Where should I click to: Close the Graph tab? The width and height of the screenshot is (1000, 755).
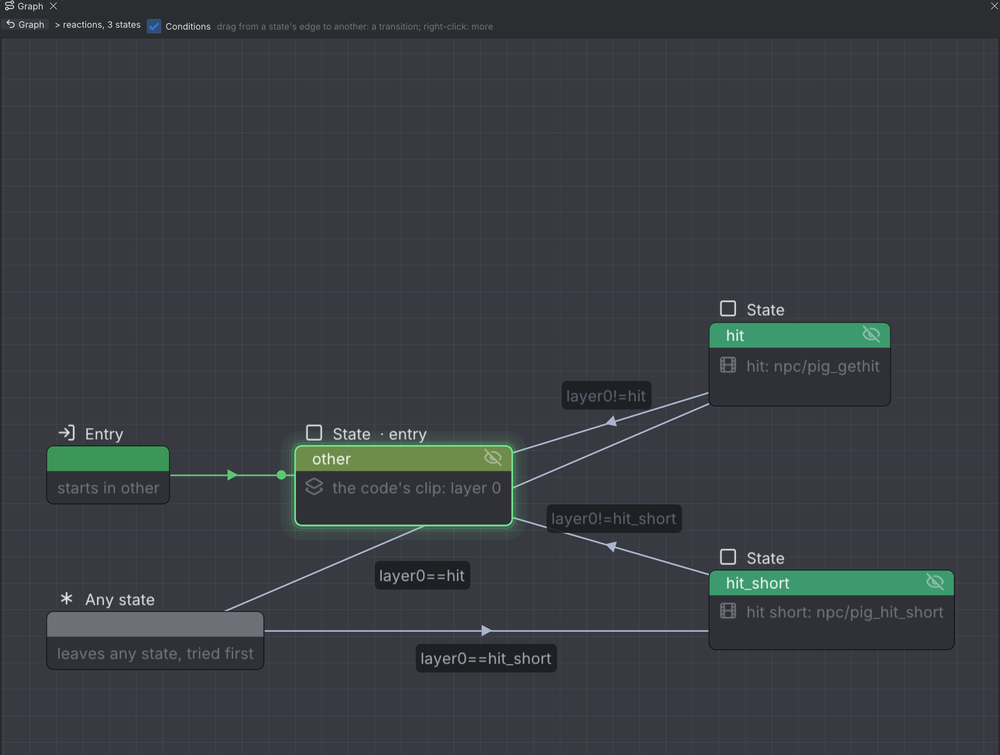(54, 6)
